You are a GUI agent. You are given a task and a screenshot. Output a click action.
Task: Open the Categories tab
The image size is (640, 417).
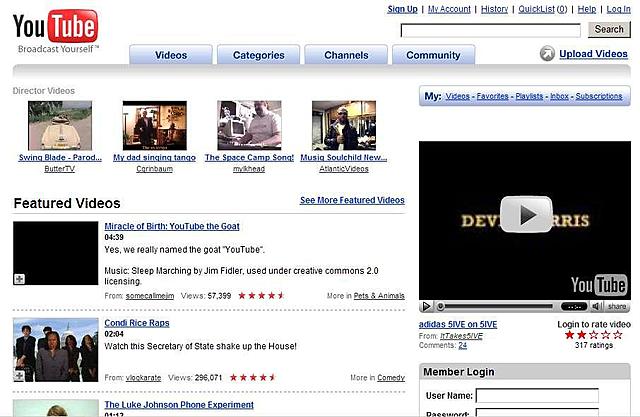[258, 55]
